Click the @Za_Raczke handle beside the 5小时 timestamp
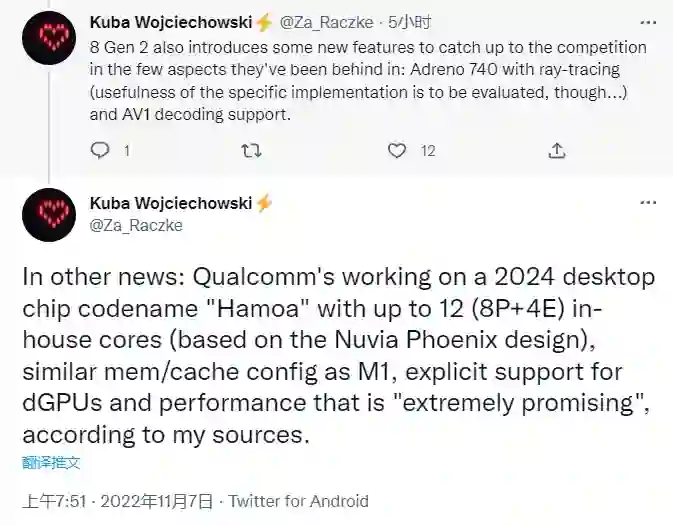The height and width of the screenshot is (526, 673). click(x=331, y=22)
